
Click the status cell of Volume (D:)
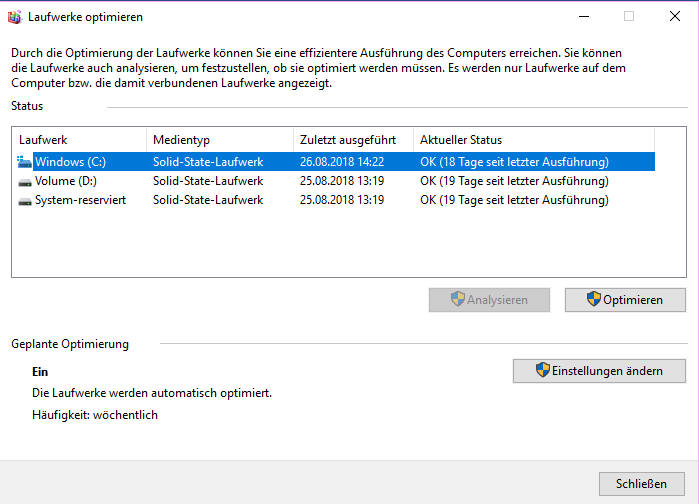pos(514,181)
